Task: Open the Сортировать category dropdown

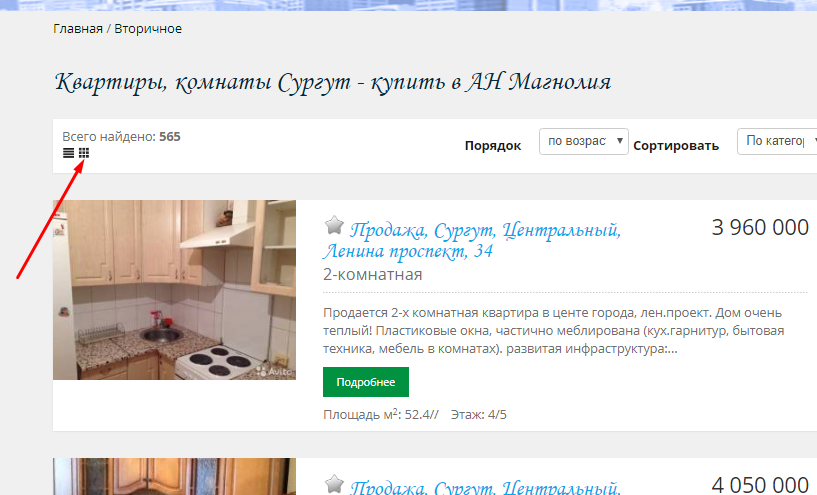Action: [777, 141]
